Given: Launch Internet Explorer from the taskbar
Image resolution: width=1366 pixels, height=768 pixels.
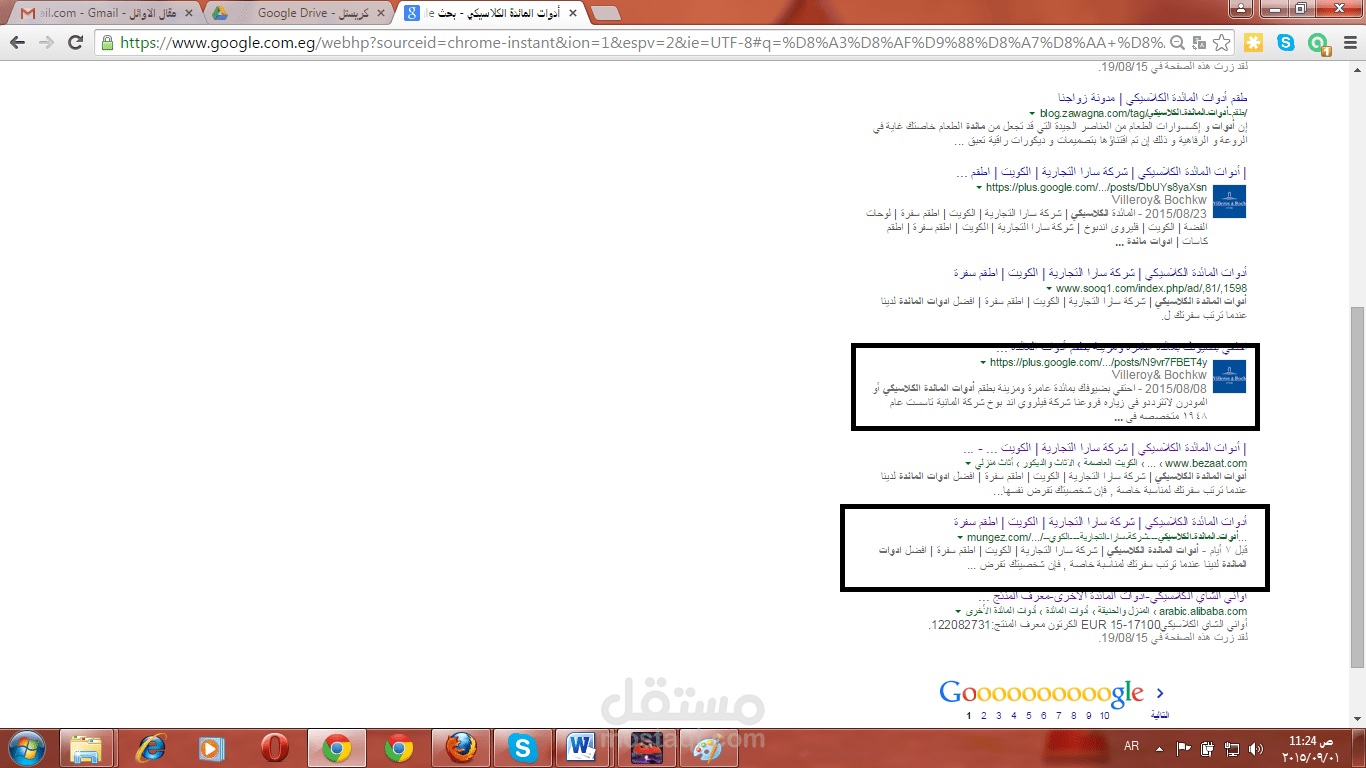Looking at the screenshot, I should coord(150,748).
